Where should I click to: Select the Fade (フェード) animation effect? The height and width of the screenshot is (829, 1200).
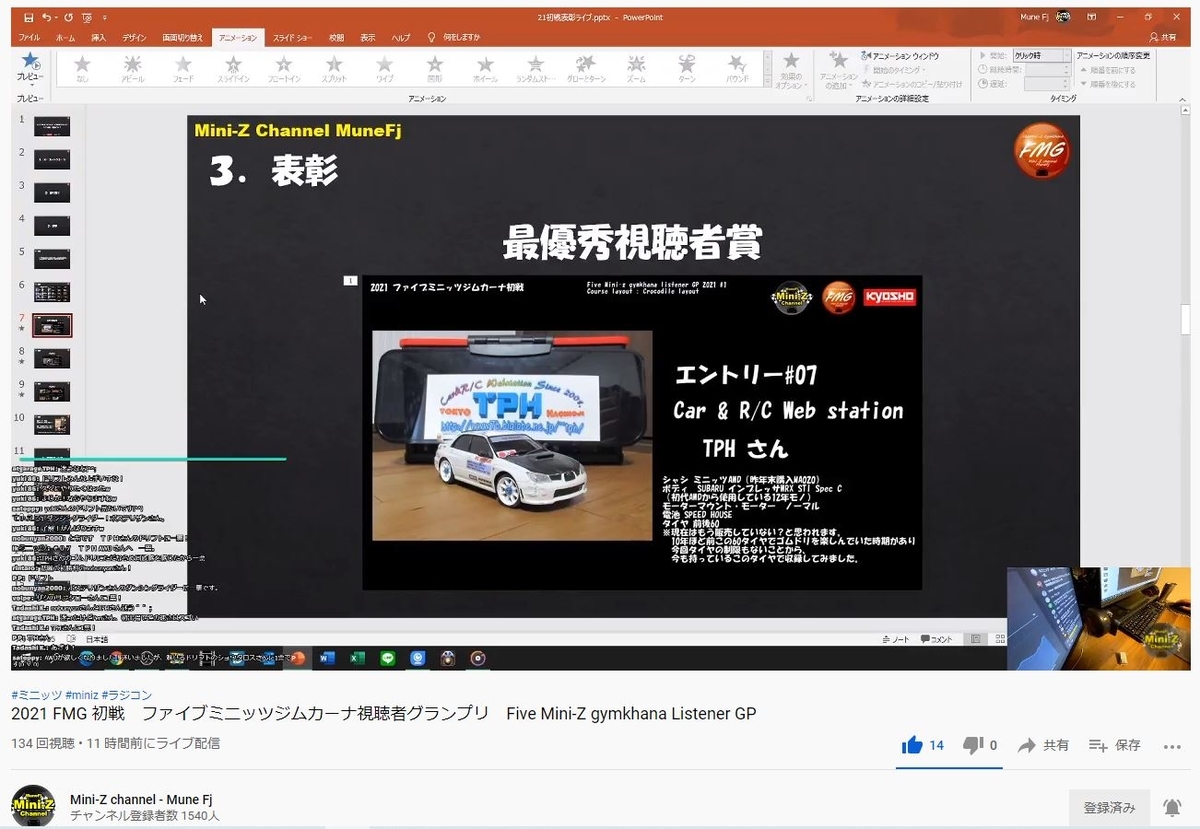coord(183,69)
